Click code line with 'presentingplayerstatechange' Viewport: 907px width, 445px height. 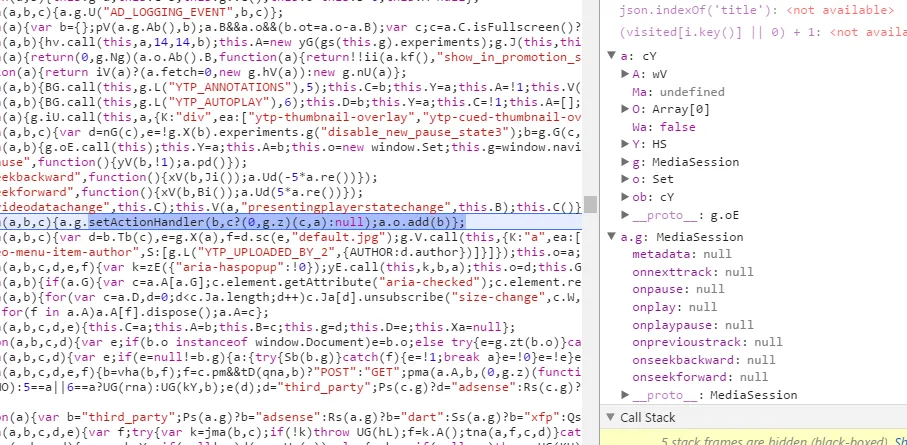coord(291,207)
